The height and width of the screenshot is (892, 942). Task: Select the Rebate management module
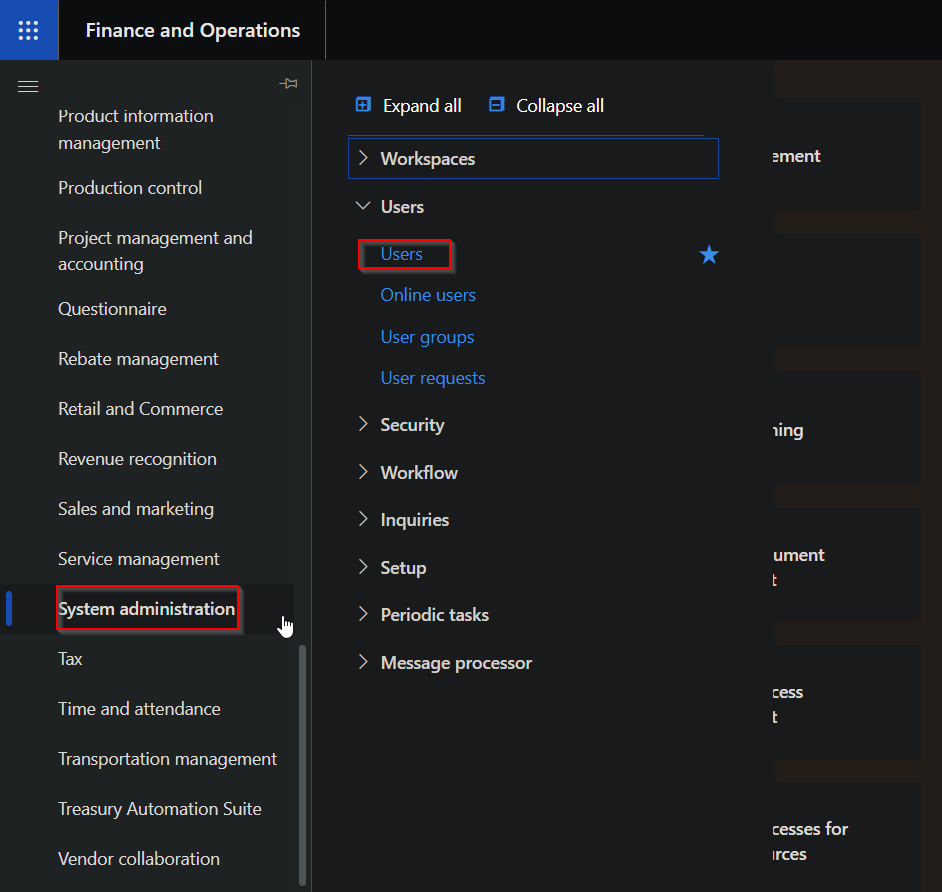pos(138,359)
